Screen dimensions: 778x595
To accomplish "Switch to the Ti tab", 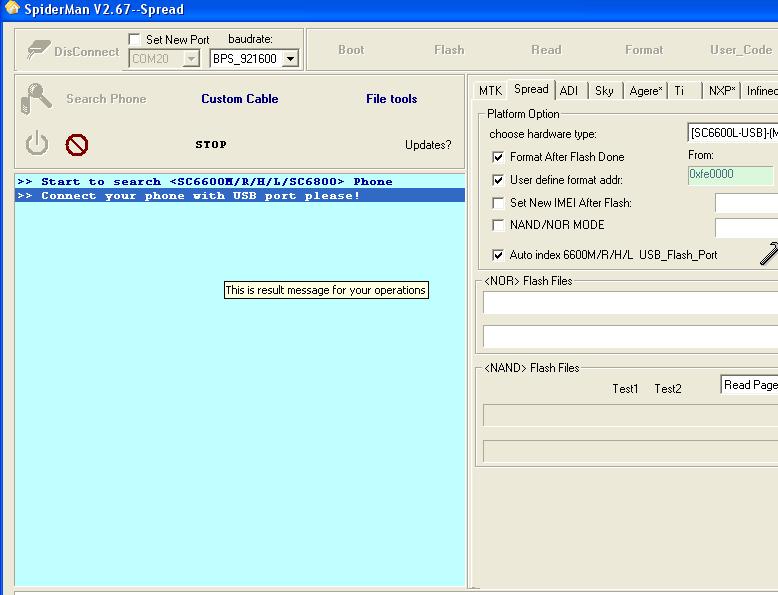I will tap(679, 91).
